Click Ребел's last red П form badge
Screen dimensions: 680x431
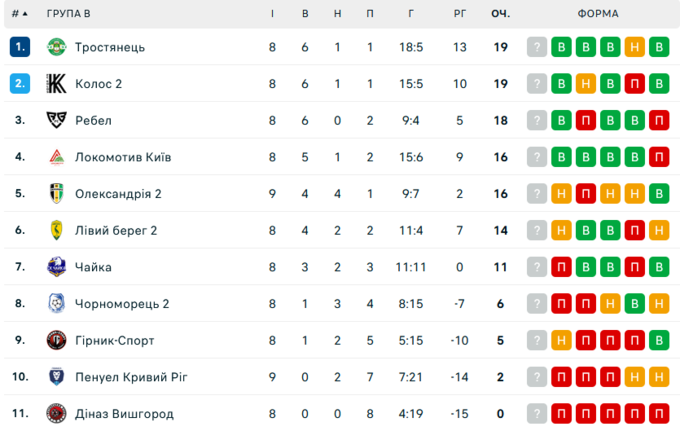point(658,120)
